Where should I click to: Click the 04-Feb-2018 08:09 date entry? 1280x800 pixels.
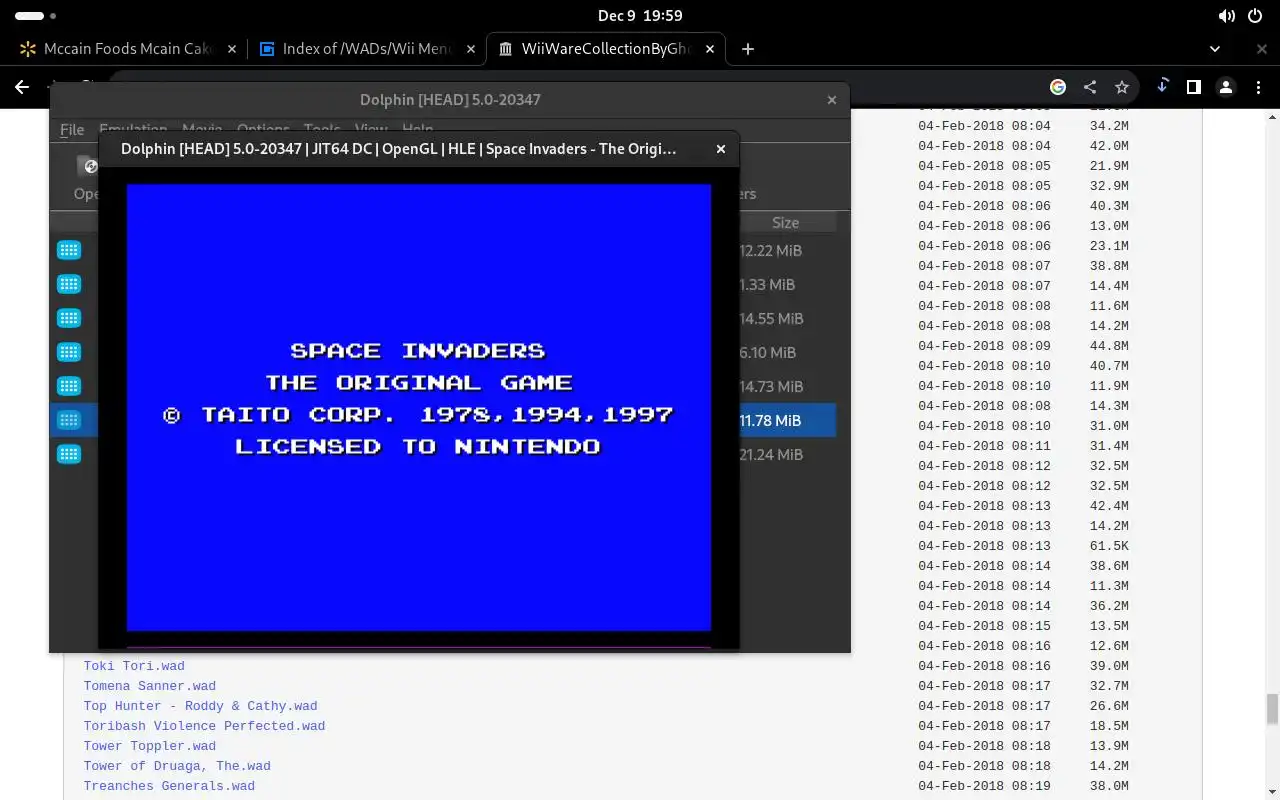click(x=984, y=346)
